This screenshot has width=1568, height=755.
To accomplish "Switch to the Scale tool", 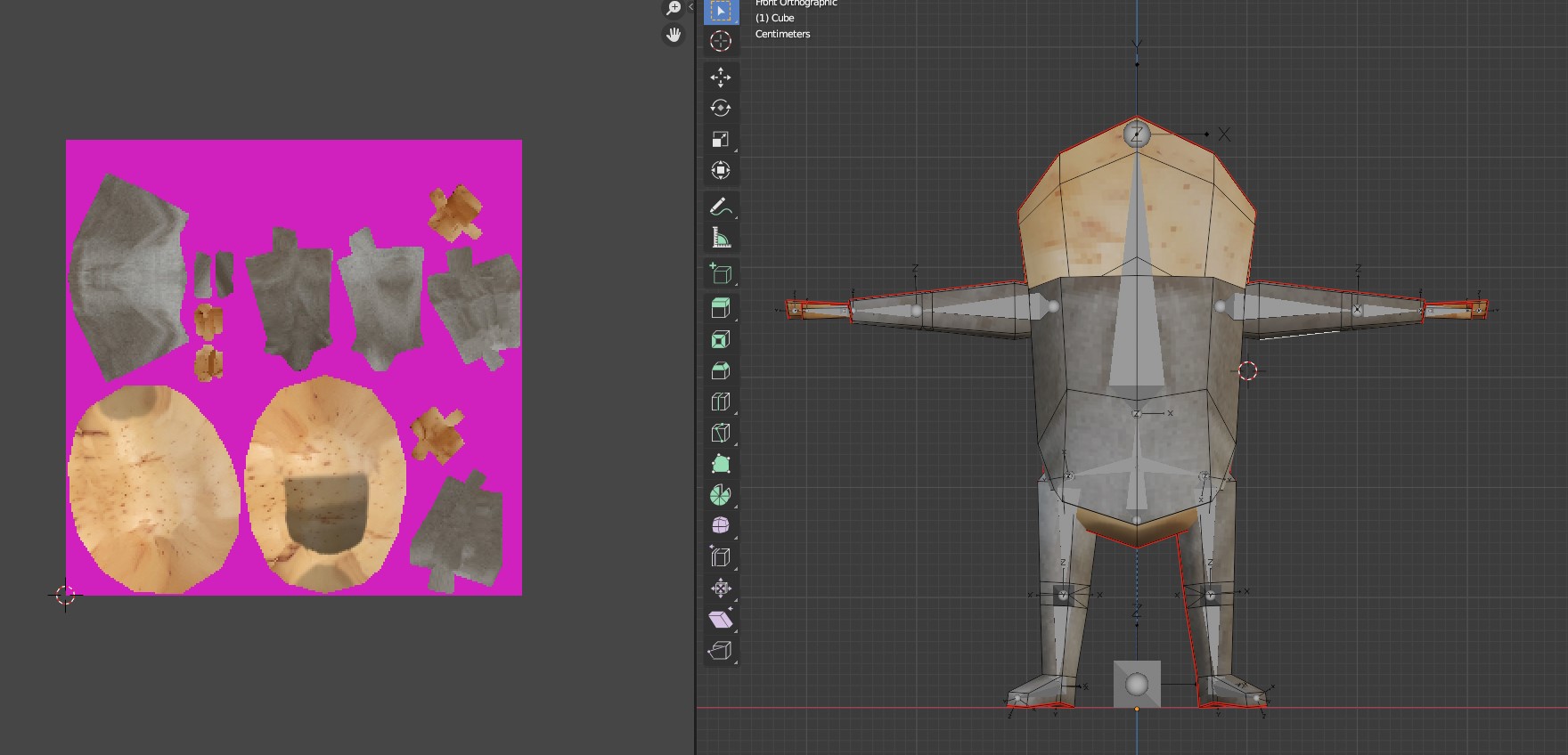I will tap(721, 140).
